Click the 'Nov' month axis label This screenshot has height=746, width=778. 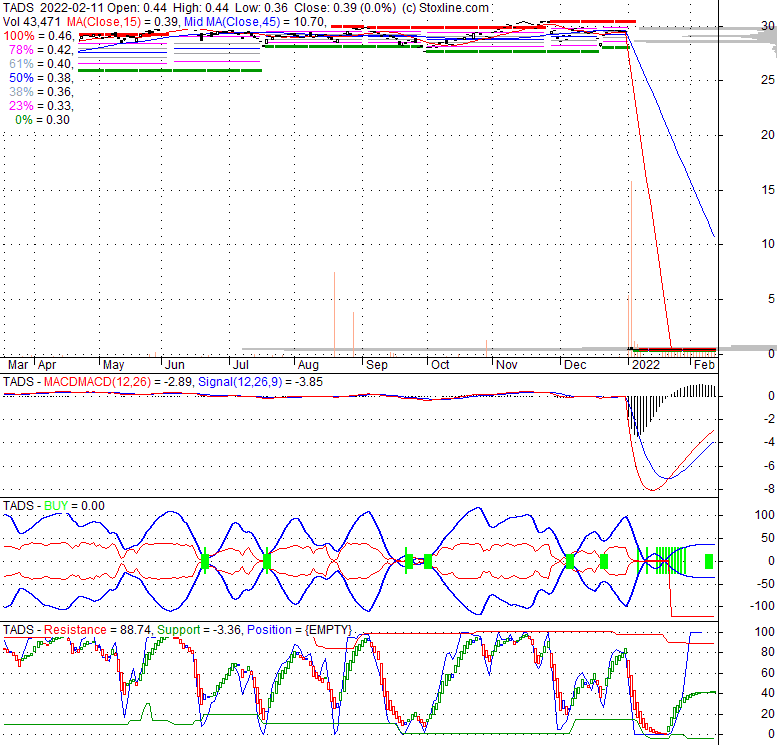point(507,365)
